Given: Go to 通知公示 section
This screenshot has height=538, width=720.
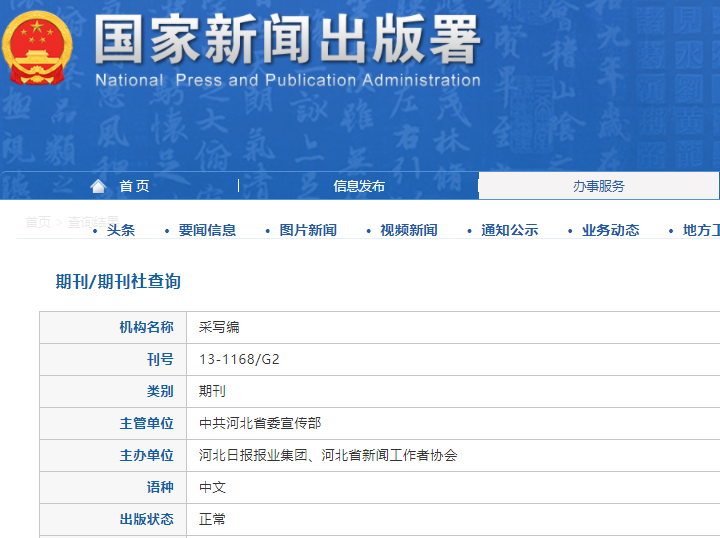Looking at the screenshot, I should (x=509, y=230).
